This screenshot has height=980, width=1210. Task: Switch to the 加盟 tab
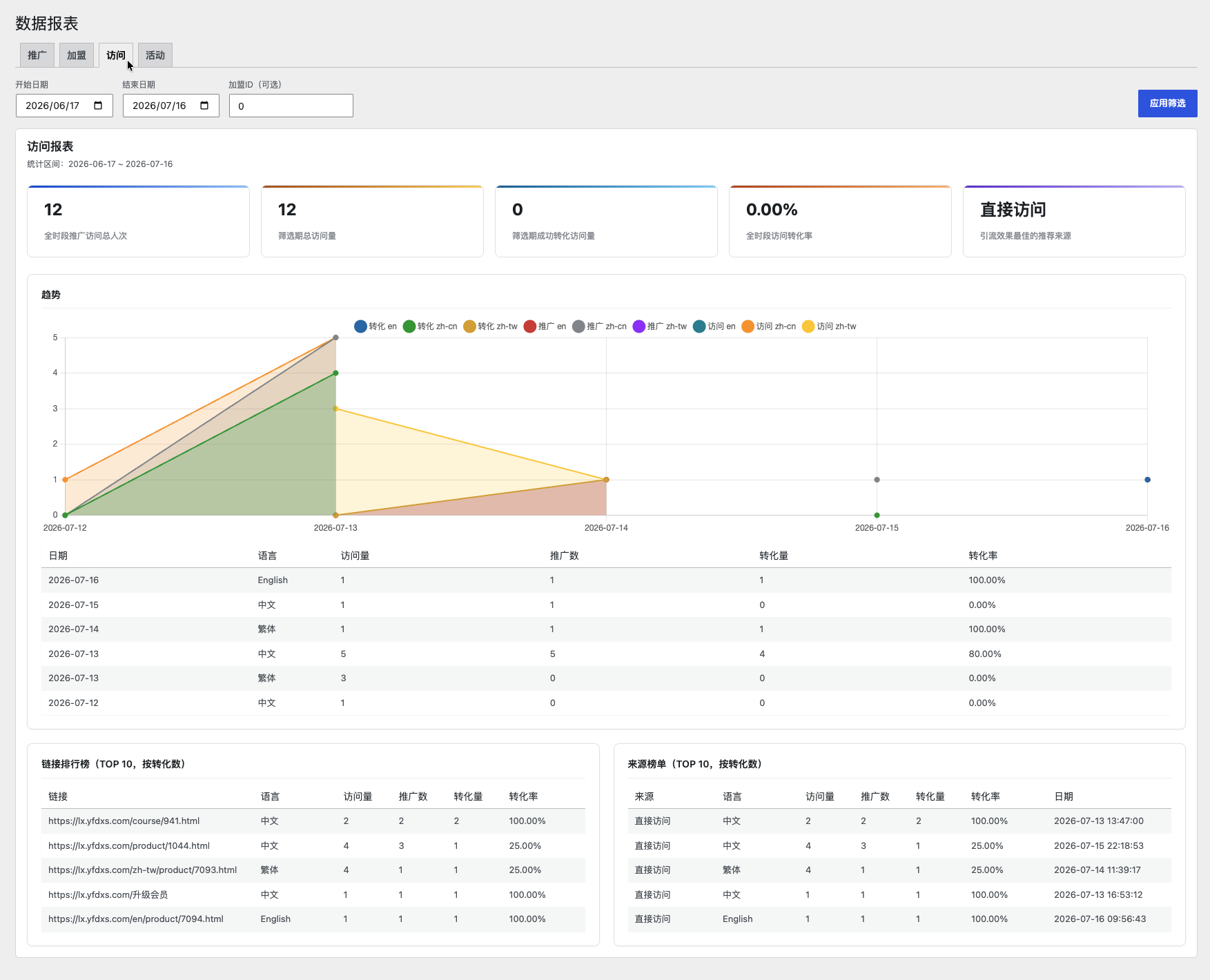coord(77,55)
